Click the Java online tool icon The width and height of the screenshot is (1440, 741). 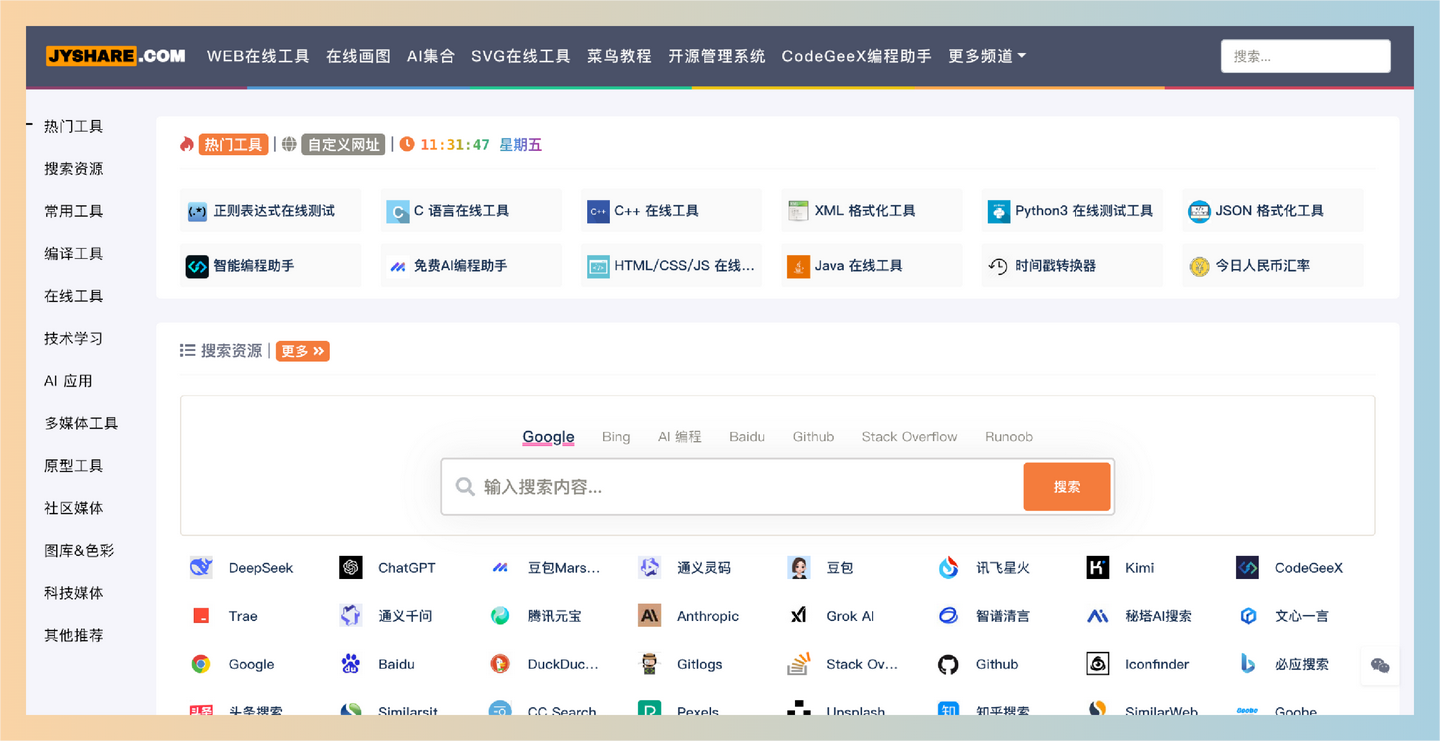pos(798,267)
